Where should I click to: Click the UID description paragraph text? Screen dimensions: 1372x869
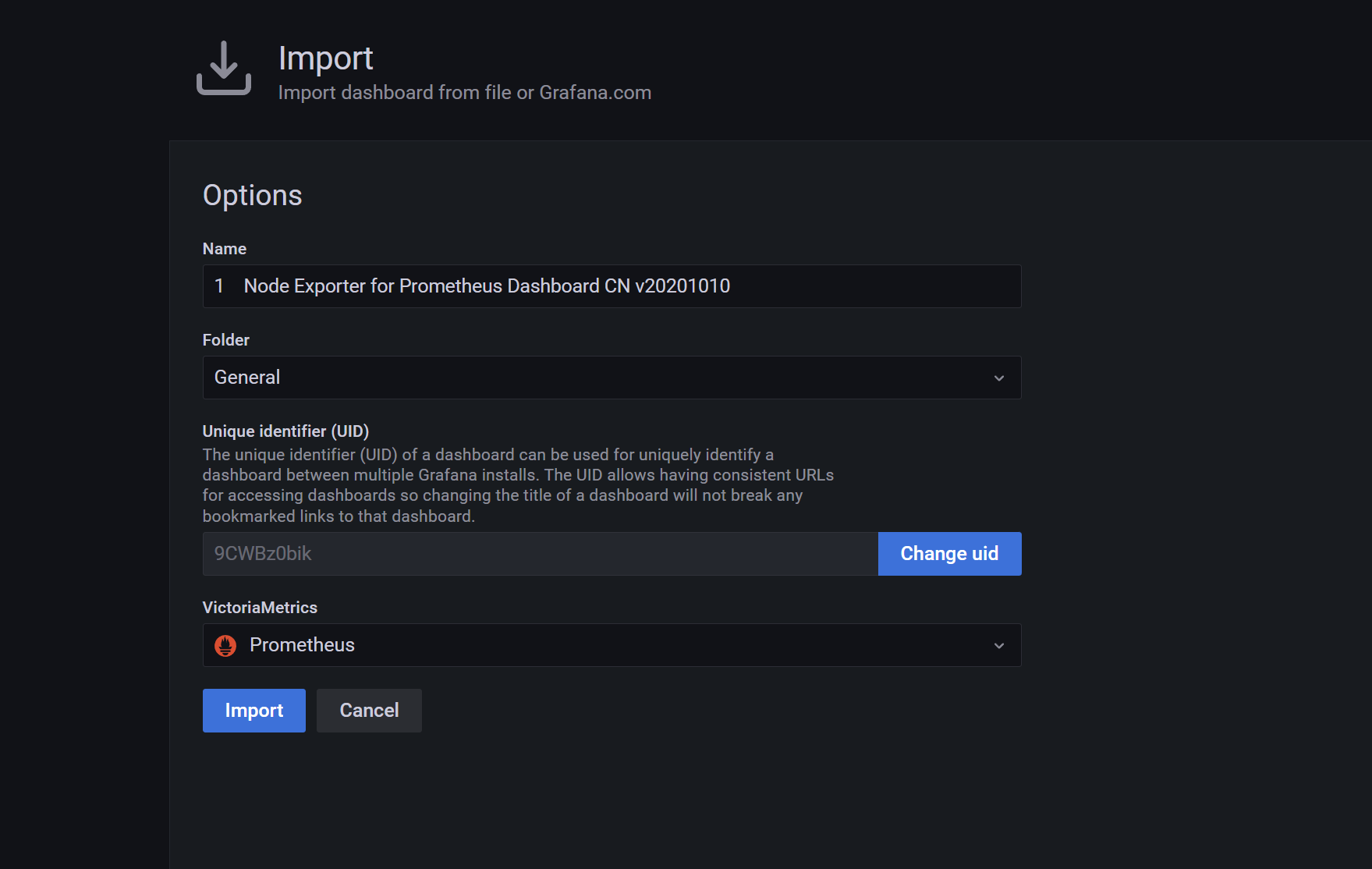coord(518,485)
